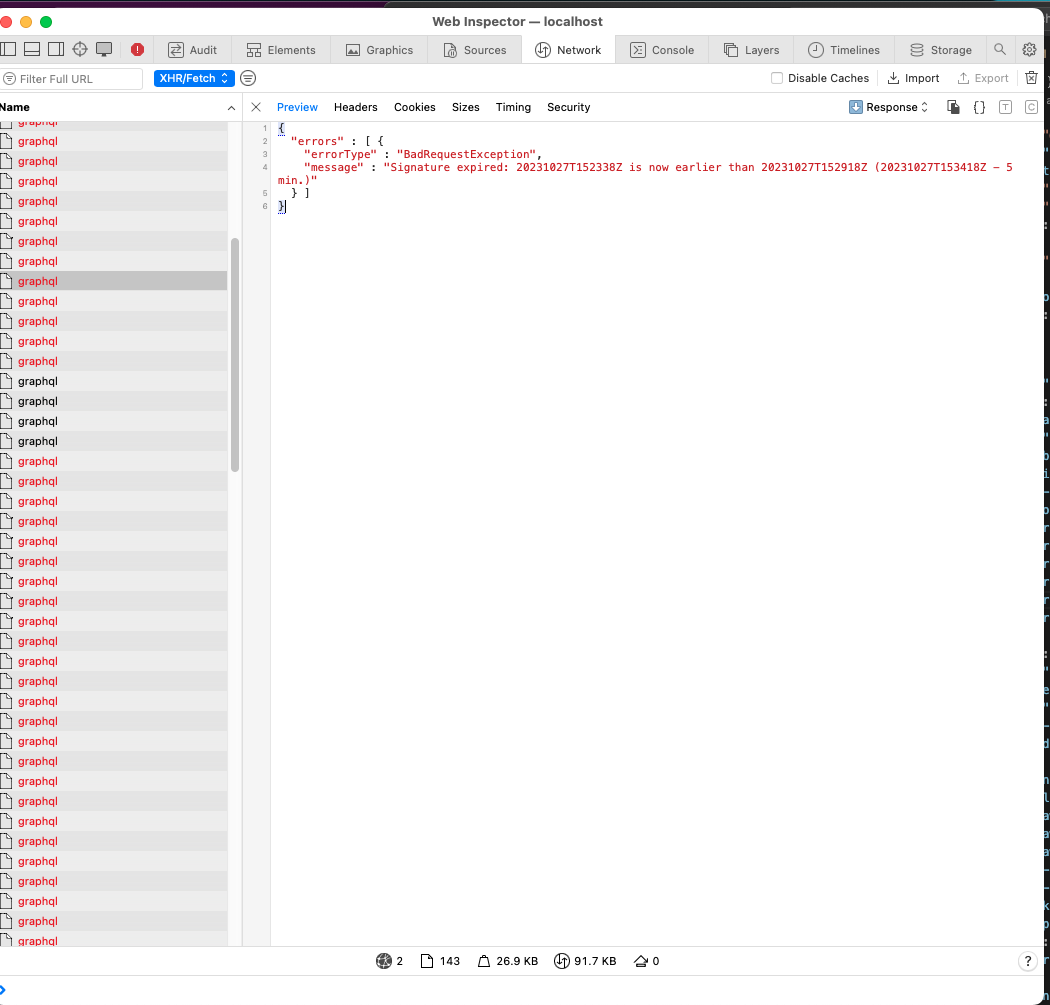Viewport: 1050px width, 1005px height.
Task: Click the Export button
Action: (983, 78)
